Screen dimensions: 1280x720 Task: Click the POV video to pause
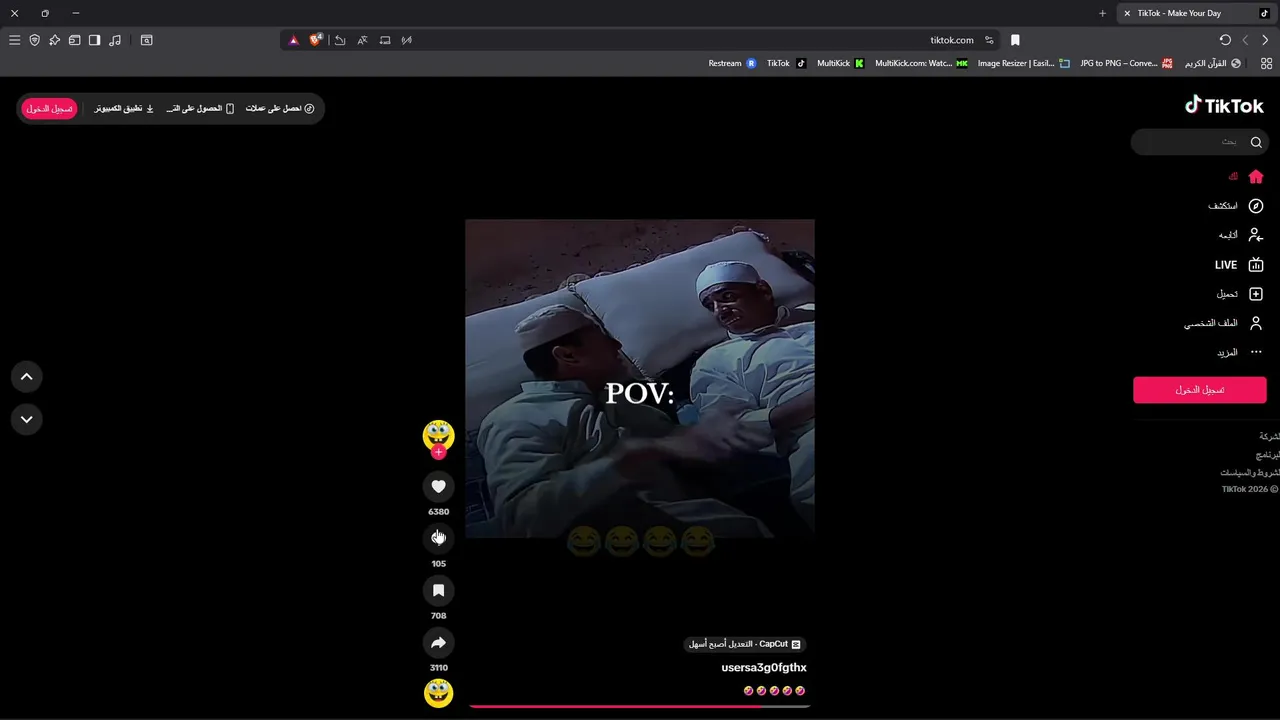(x=640, y=379)
